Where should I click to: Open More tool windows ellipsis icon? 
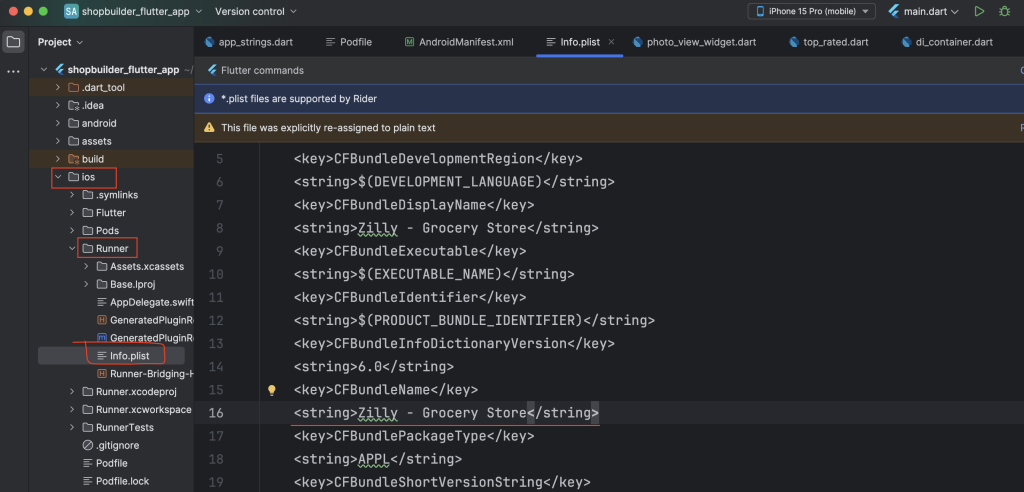13,71
